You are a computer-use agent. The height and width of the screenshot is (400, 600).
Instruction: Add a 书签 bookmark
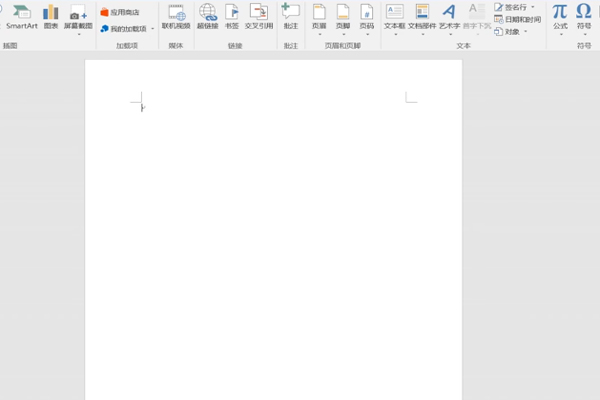click(x=232, y=16)
